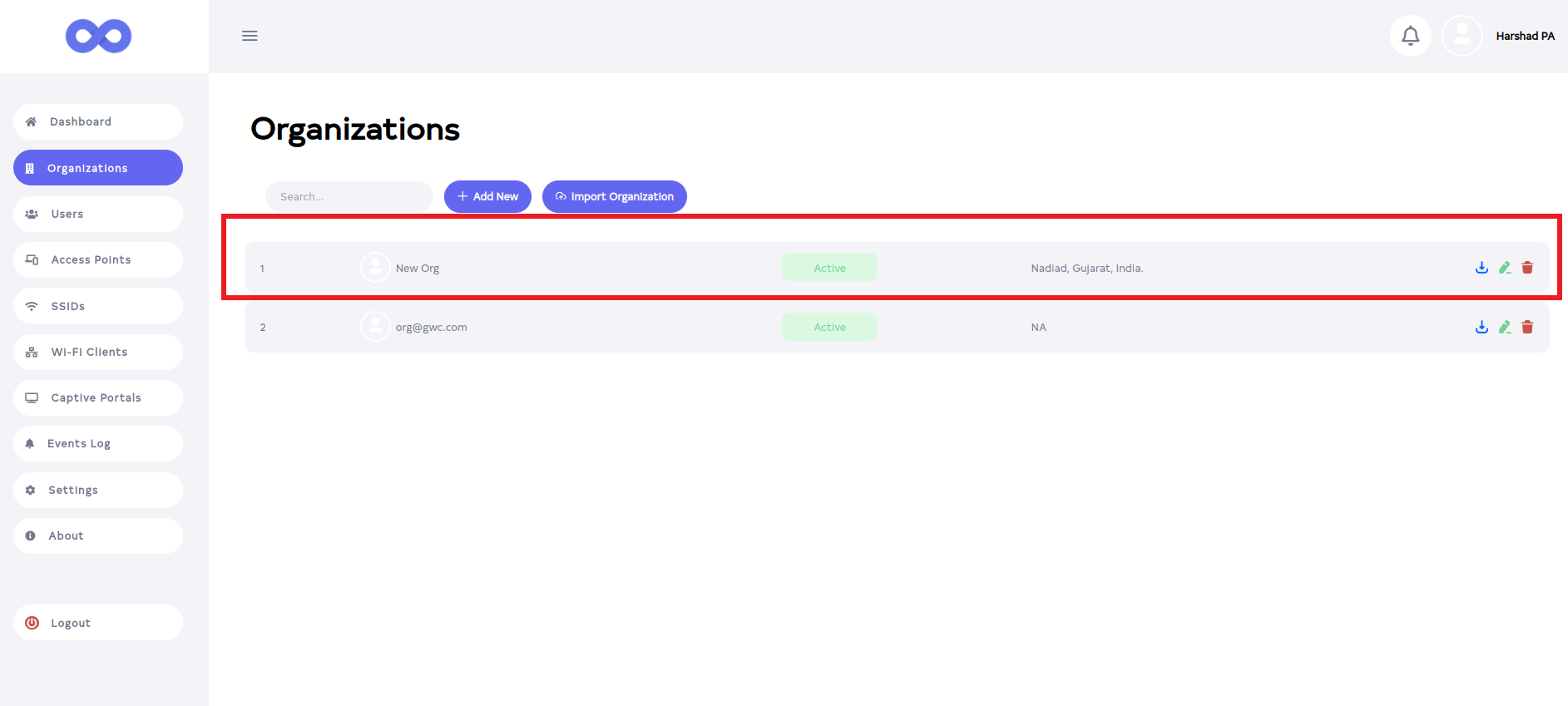Viewport: 1568px width, 706px height.
Task: Click the infinity logo in the sidebar
Action: coord(98,36)
